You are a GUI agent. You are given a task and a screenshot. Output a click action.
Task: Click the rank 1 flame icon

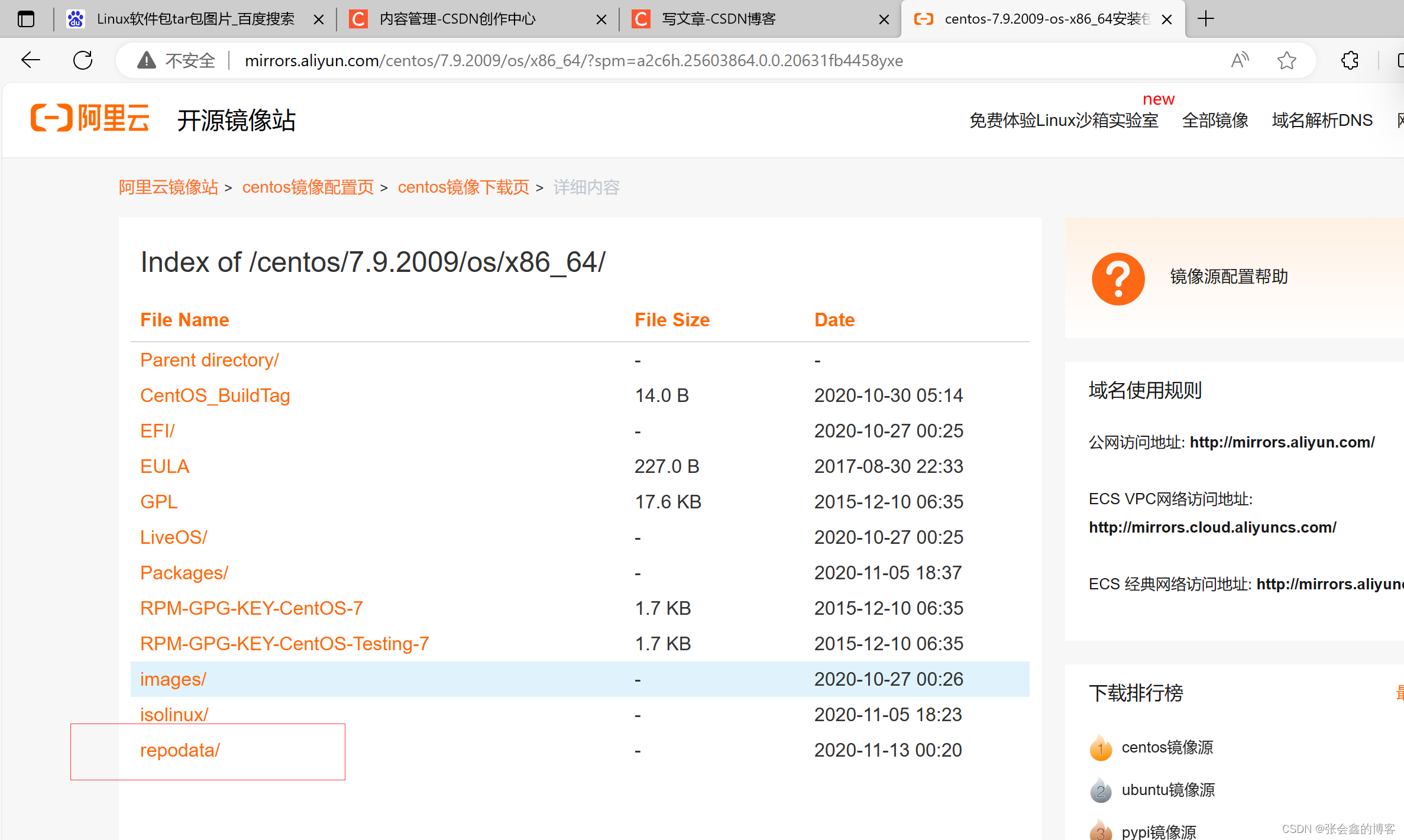[1101, 748]
